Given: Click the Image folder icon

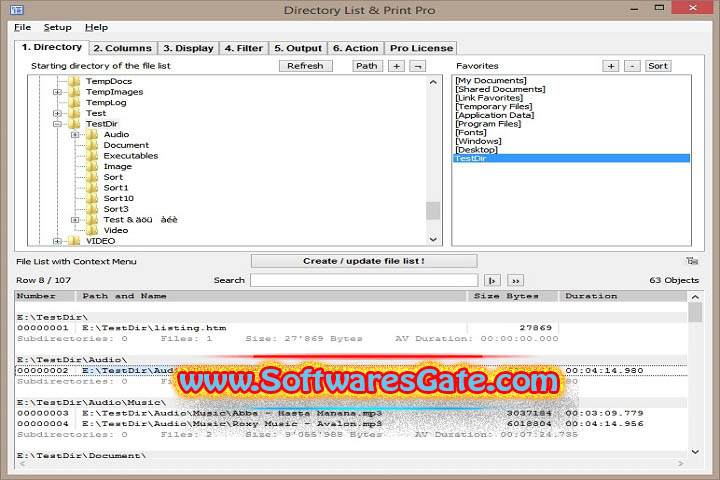Looking at the screenshot, I should (x=92, y=166).
